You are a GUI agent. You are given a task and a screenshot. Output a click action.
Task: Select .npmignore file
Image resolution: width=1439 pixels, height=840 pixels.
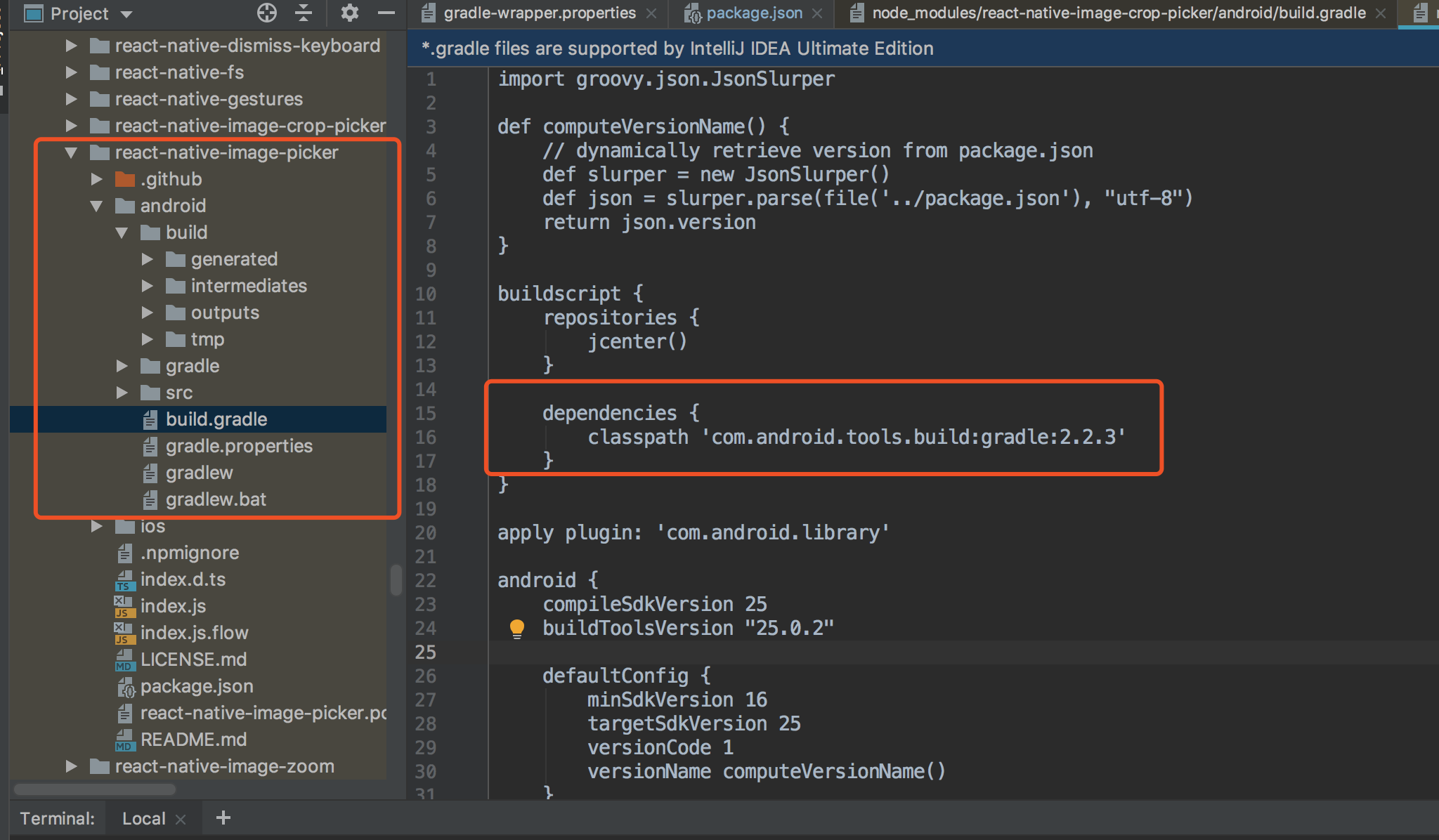tap(189, 553)
